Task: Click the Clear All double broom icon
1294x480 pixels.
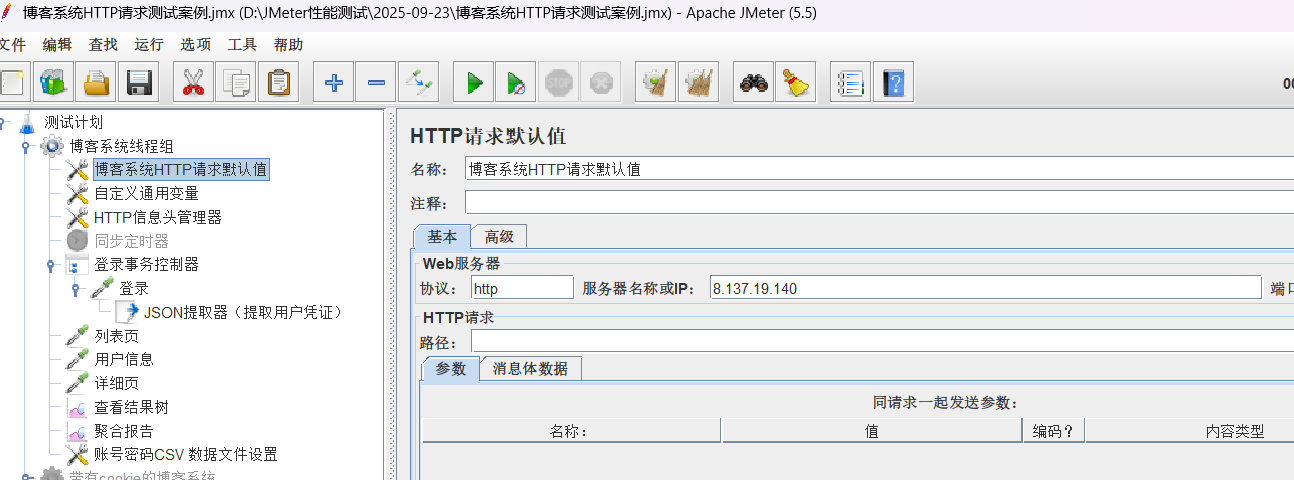Action: coord(698,82)
